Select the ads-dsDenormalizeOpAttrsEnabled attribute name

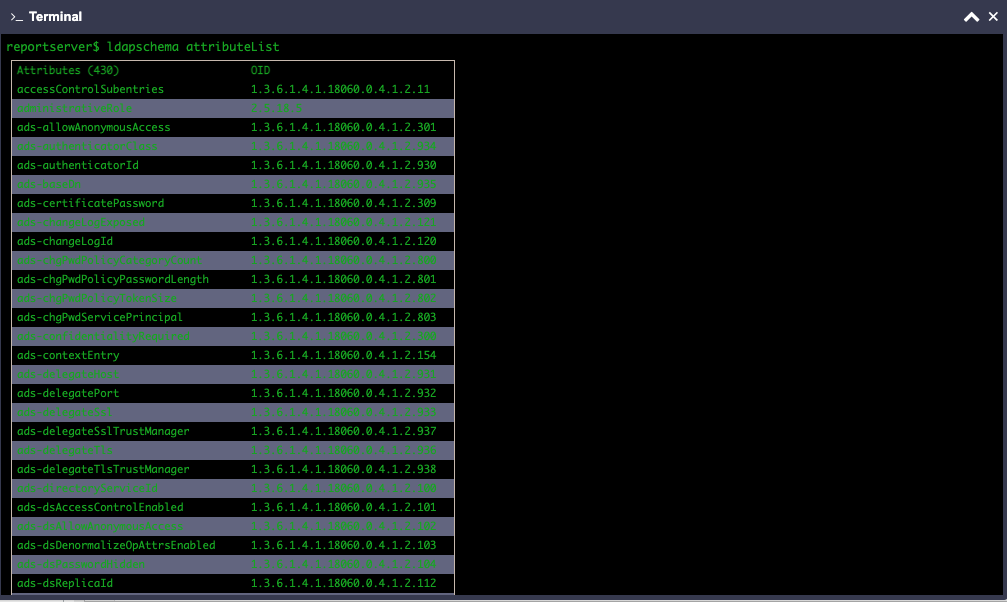pyautogui.click(x=116, y=545)
